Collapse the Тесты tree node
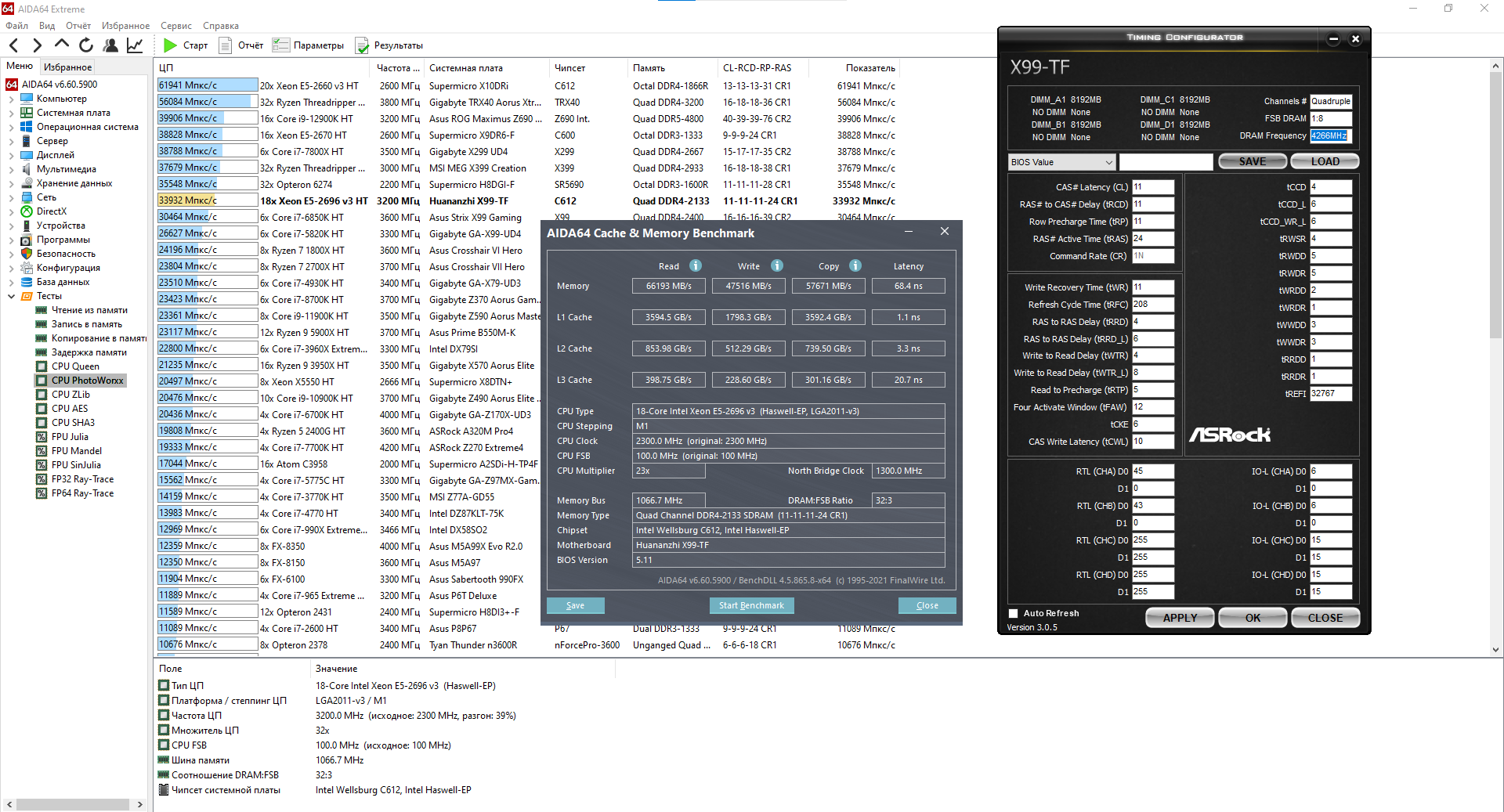Image resolution: width=1504 pixels, height=812 pixels. 11,296
